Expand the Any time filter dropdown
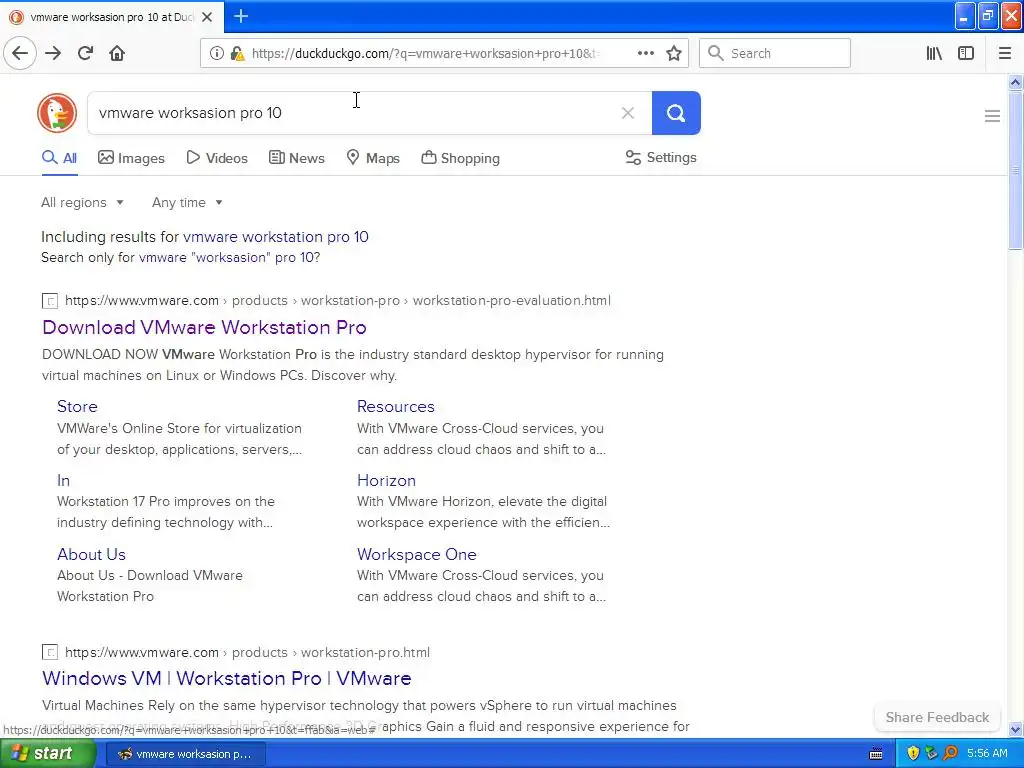 [187, 202]
